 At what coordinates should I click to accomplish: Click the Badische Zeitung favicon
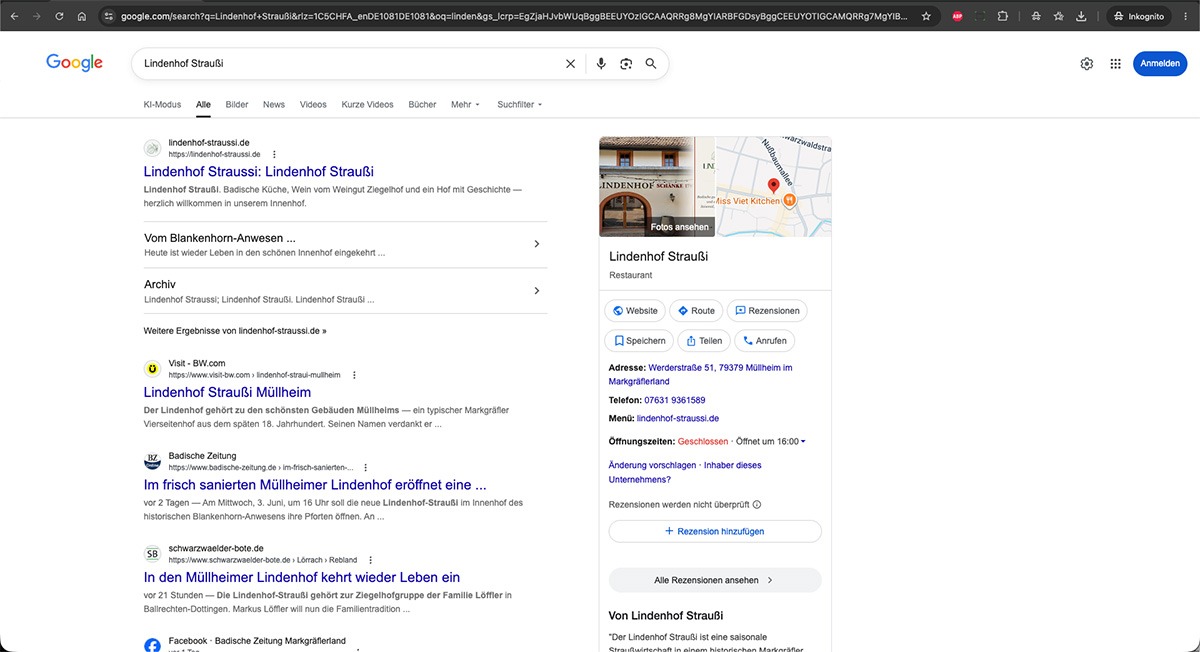pos(152,461)
